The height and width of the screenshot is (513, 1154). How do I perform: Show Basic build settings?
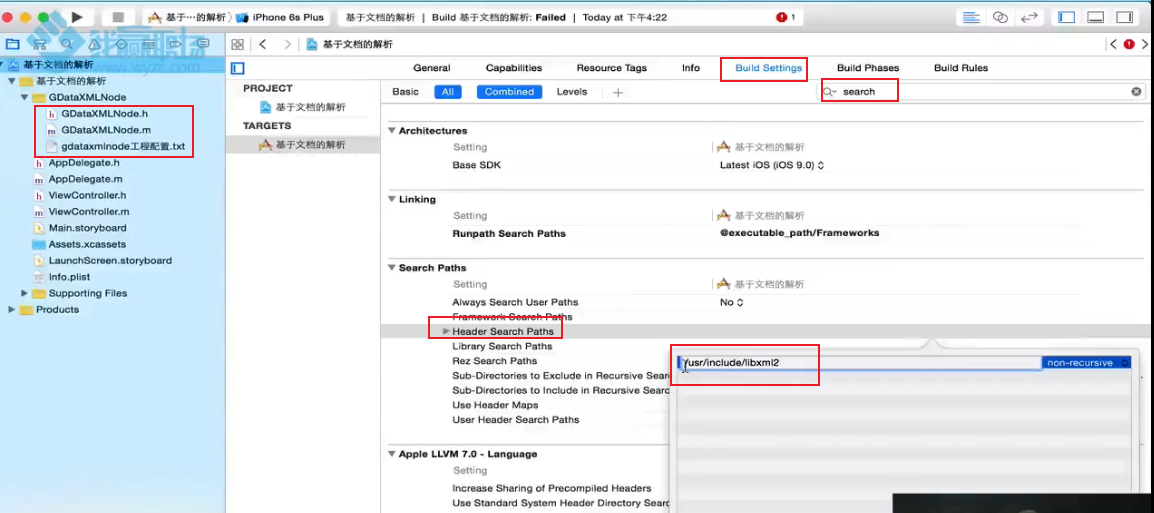pyautogui.click(x=406, y=92)
